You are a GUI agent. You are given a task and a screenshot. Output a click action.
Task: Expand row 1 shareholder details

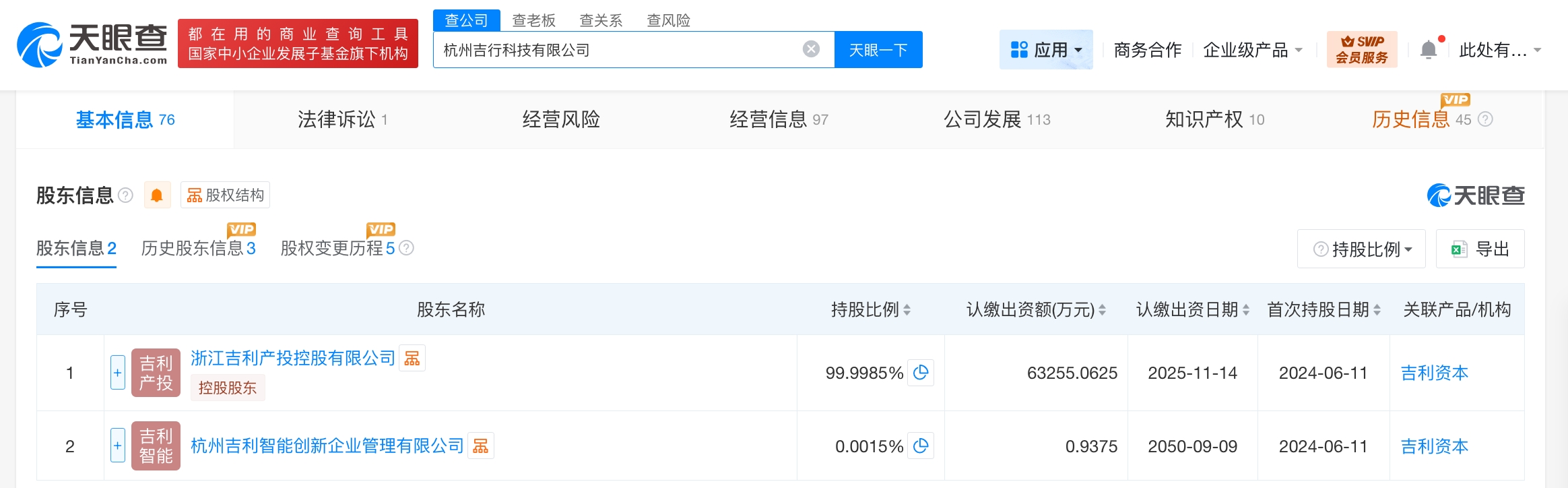118,373
